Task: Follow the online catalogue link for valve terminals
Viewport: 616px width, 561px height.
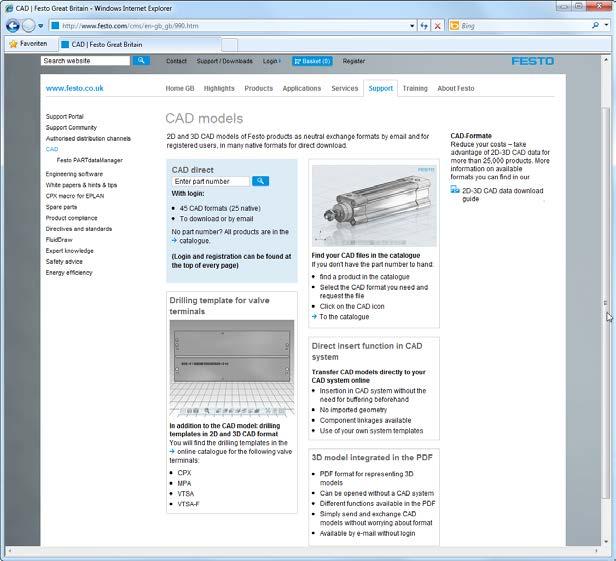Action: pos(202,452)
